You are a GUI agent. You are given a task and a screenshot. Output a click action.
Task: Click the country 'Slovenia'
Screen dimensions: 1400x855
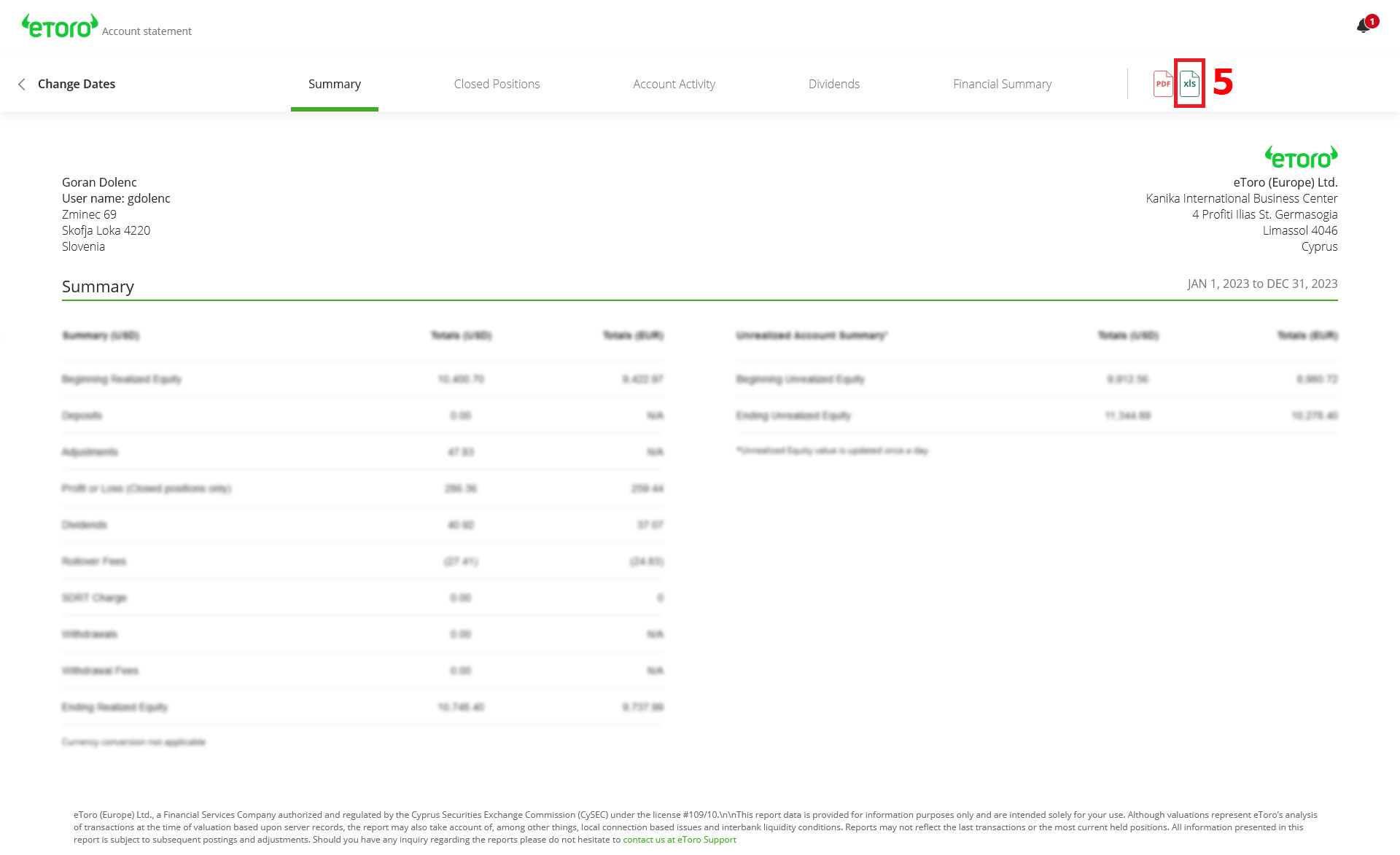point(83,246)
